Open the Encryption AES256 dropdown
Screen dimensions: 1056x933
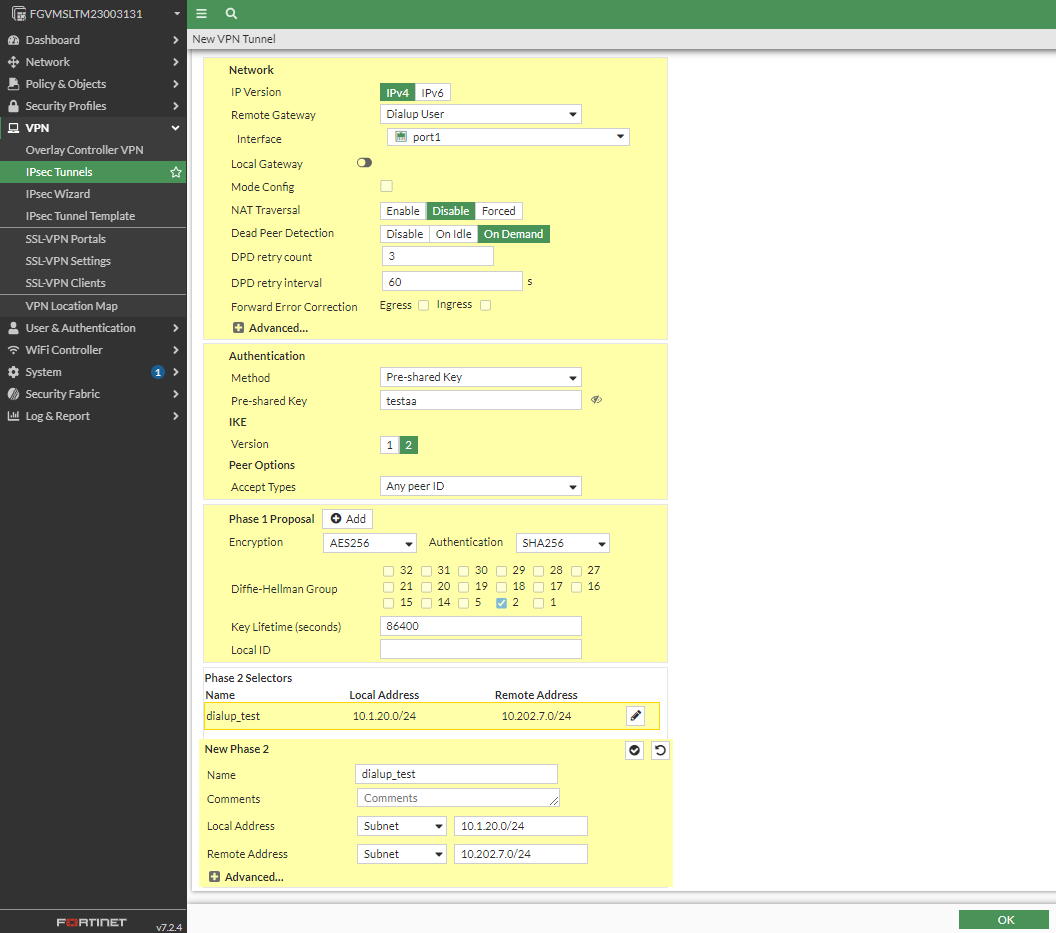pyautogui.click(x=369, y=543)
